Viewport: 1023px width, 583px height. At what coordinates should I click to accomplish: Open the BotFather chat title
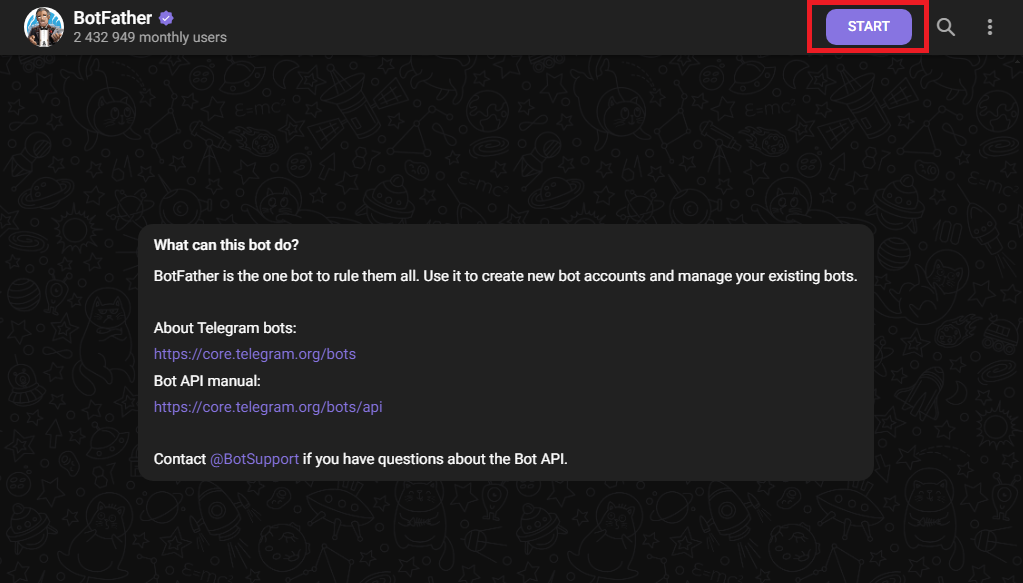click(112, 18)
